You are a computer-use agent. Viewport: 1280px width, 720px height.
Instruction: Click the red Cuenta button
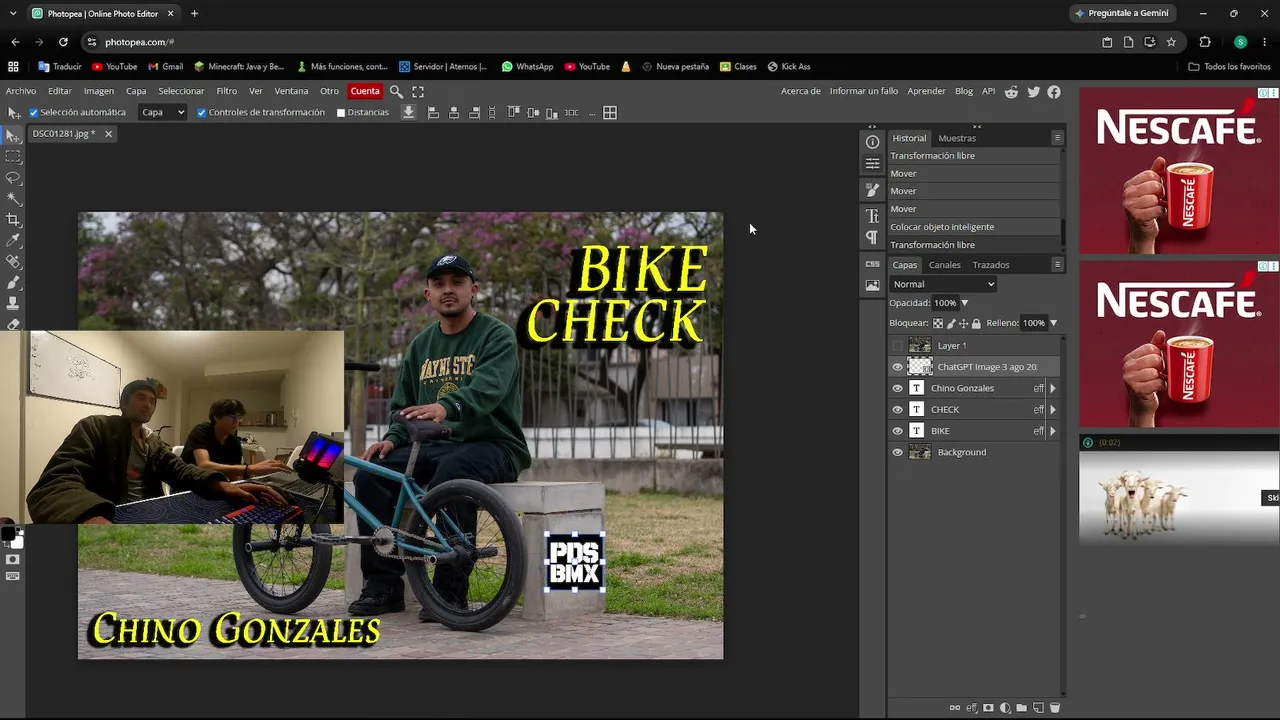pos(365,91)
